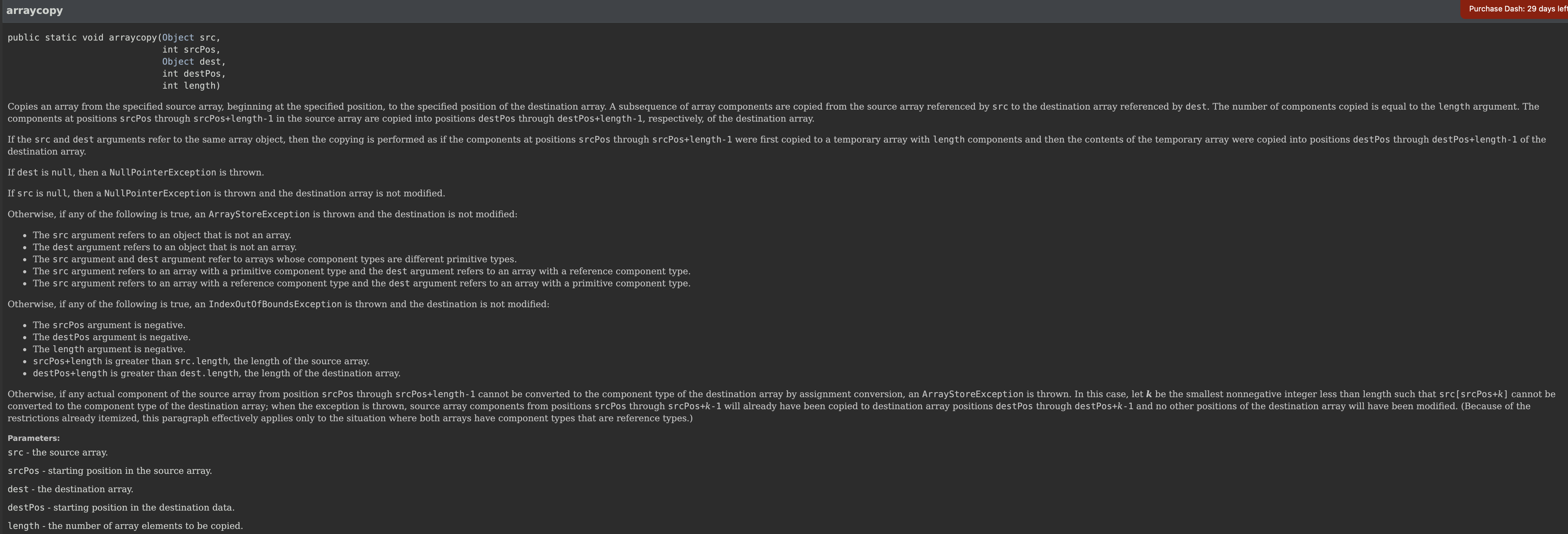Click the bullet 'The length argument is negative'
Viewport: 1568px width, 534px height.
tap(109, 349)
